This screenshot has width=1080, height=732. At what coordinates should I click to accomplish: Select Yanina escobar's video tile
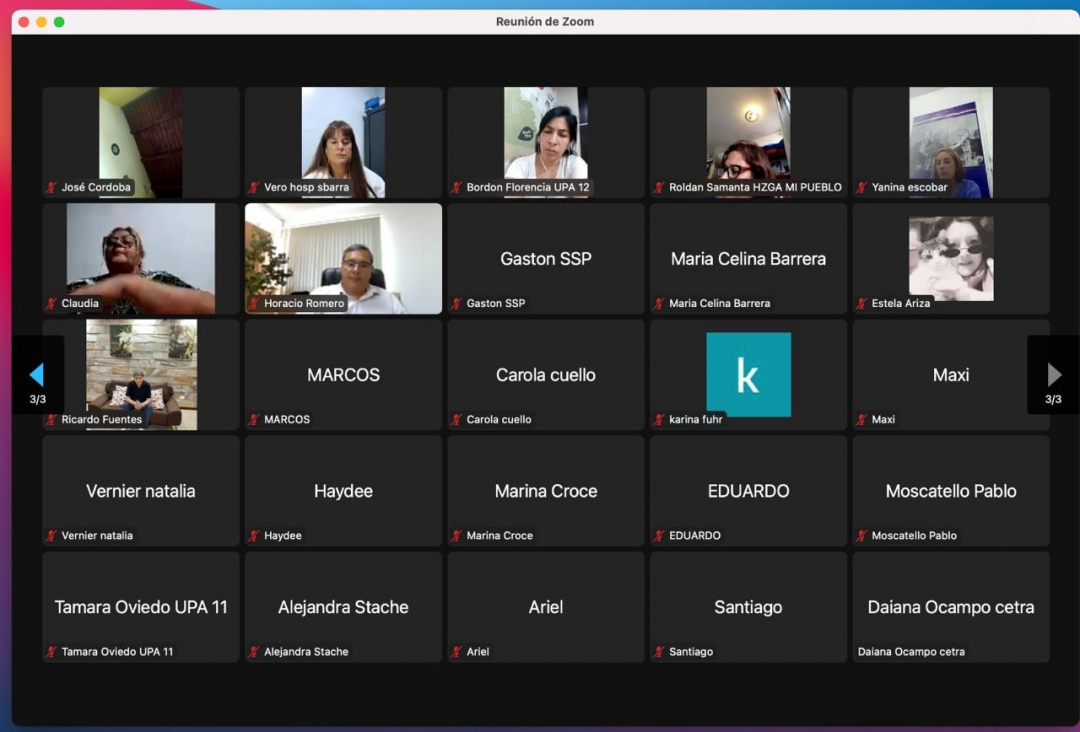click(x=951, y=142)
